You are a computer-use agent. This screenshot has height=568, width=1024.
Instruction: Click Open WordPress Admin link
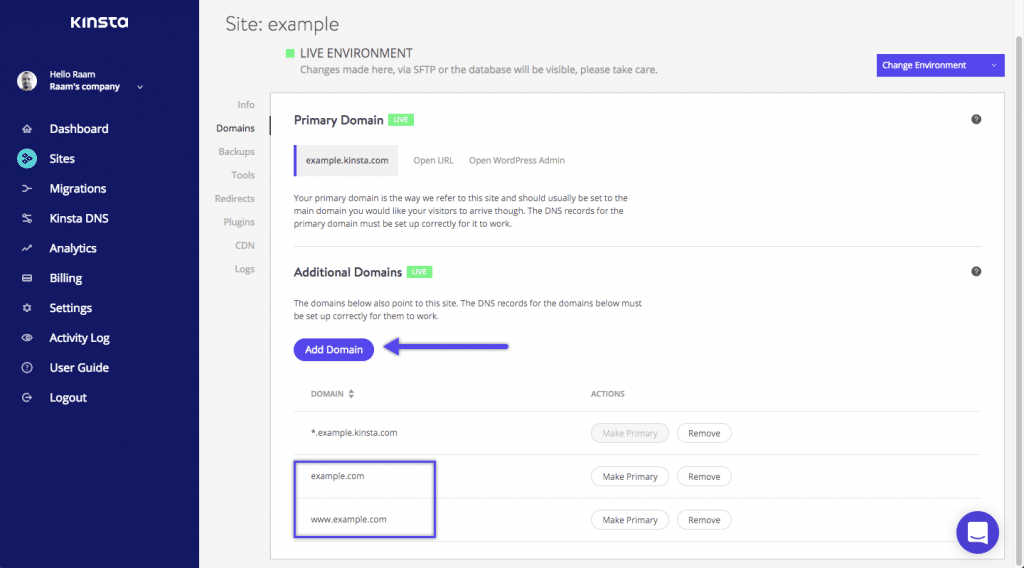(x=517, y=160)
